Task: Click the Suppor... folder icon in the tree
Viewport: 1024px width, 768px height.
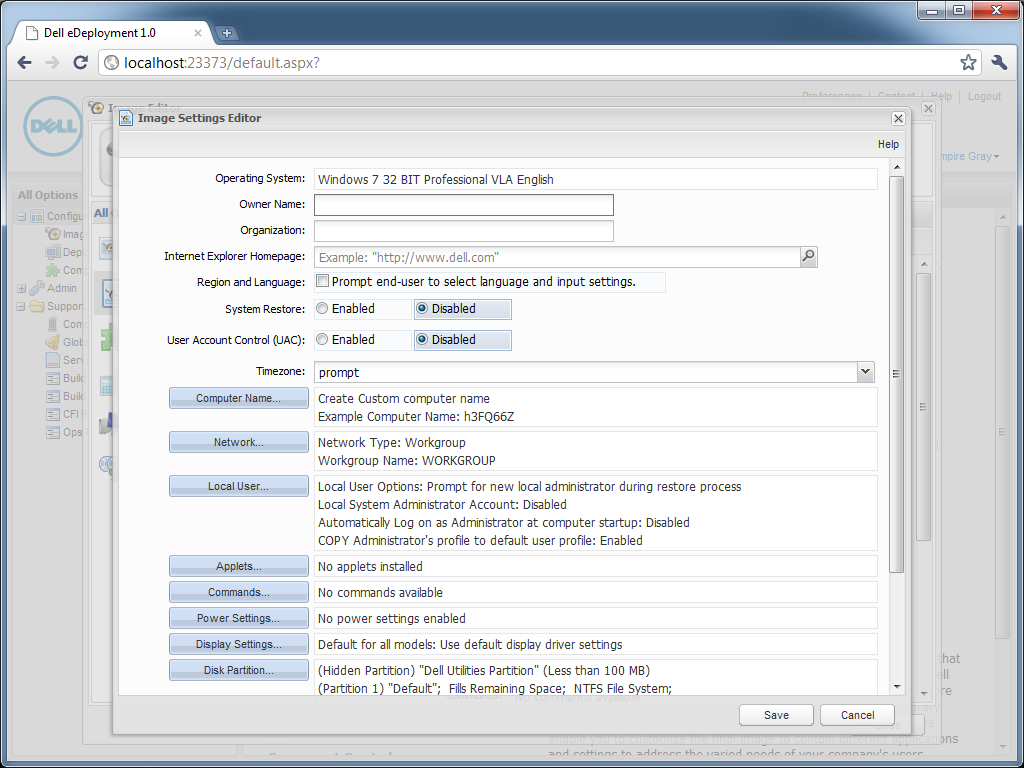Action: (x=37, y=306)
